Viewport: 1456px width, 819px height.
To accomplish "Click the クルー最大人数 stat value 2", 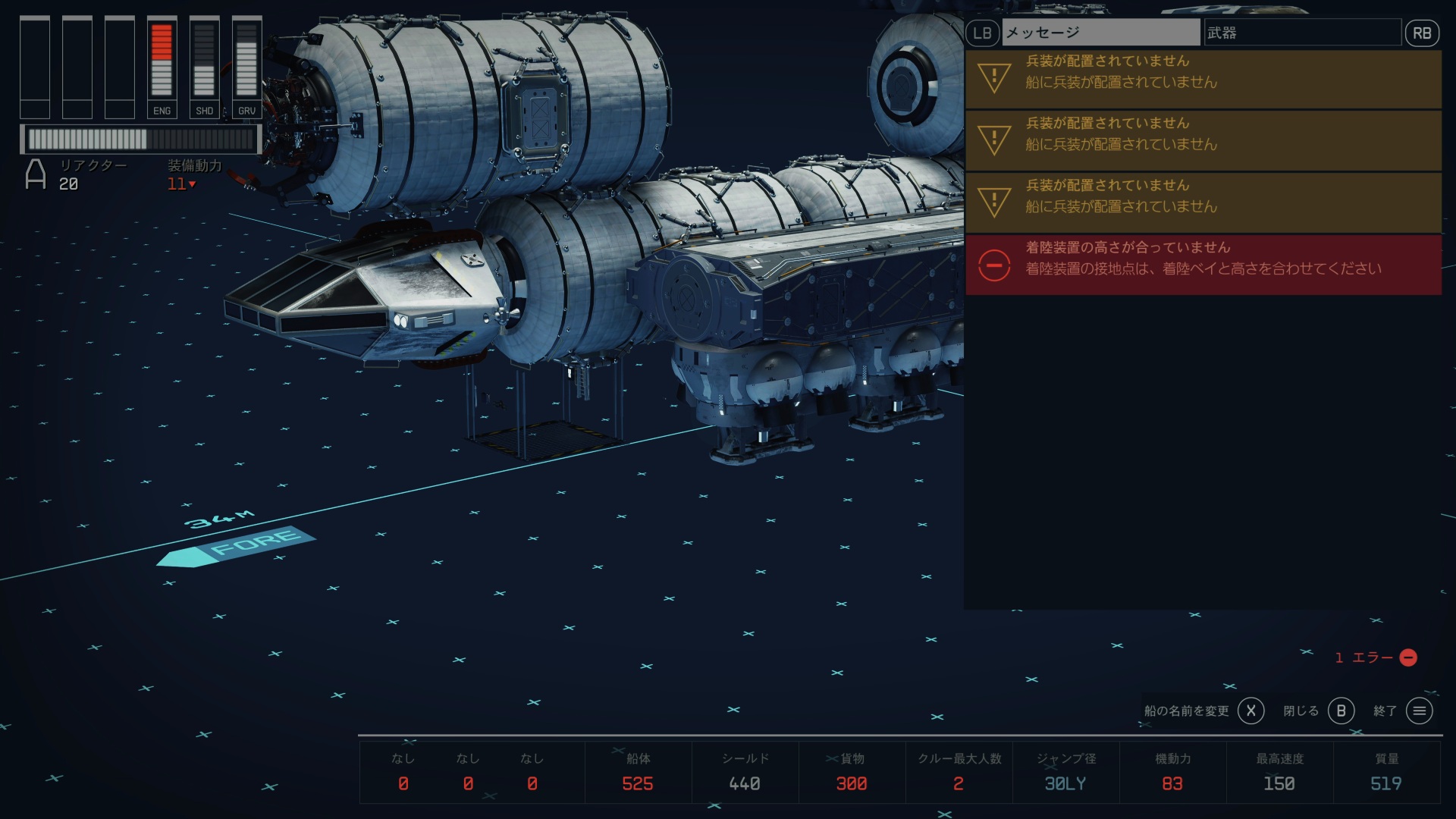I will point(959,783).
